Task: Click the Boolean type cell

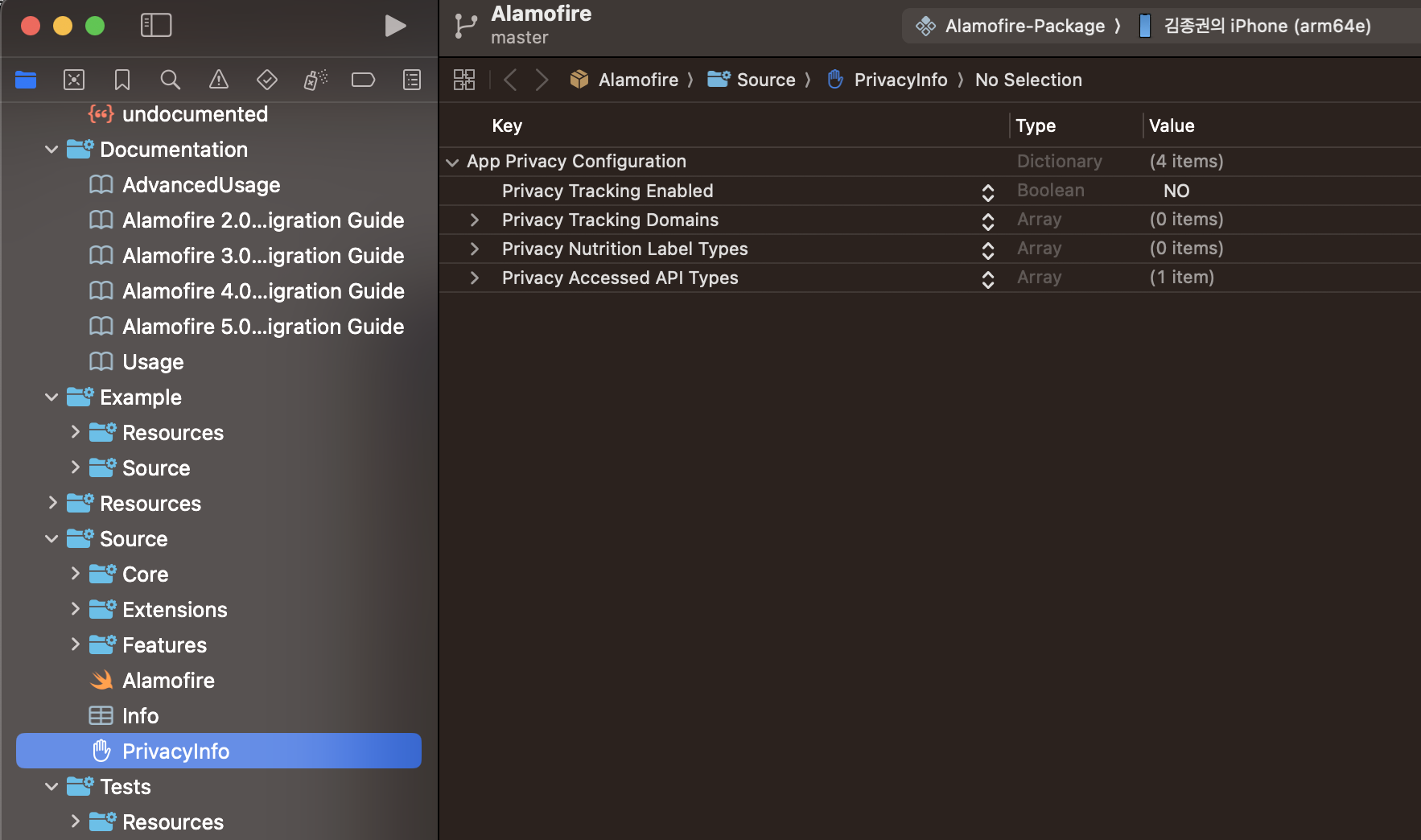Action: (x=1051, y=190)
